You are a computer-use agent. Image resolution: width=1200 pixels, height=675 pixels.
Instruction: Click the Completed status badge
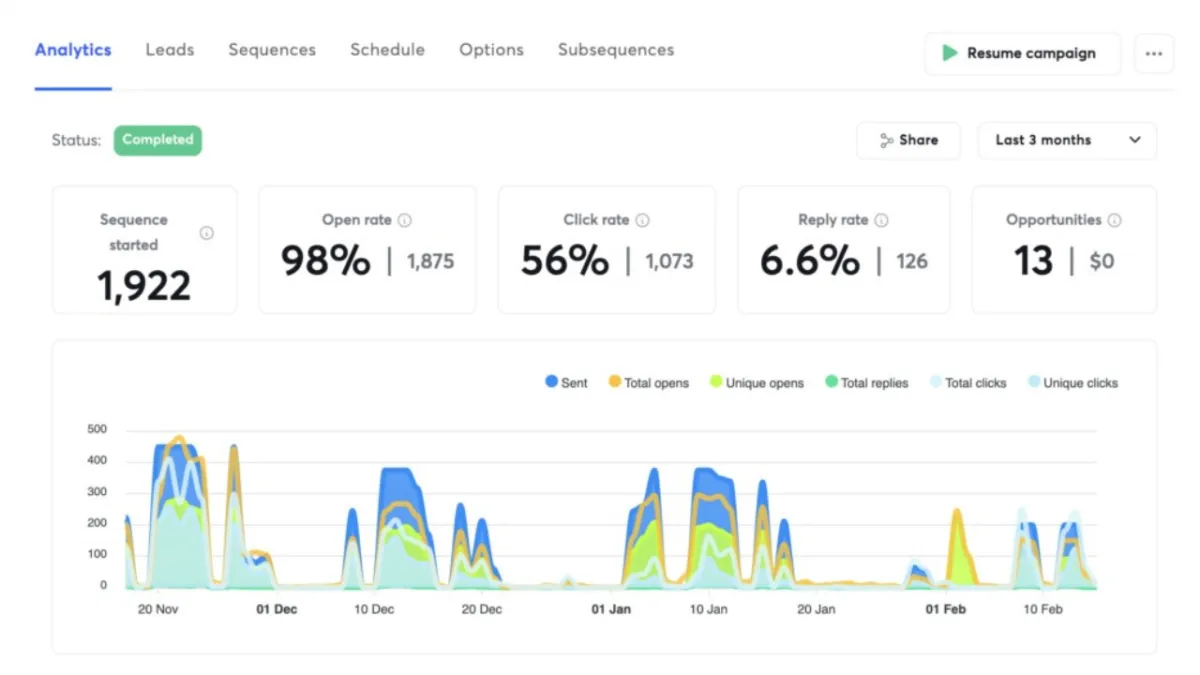(158, 140)
